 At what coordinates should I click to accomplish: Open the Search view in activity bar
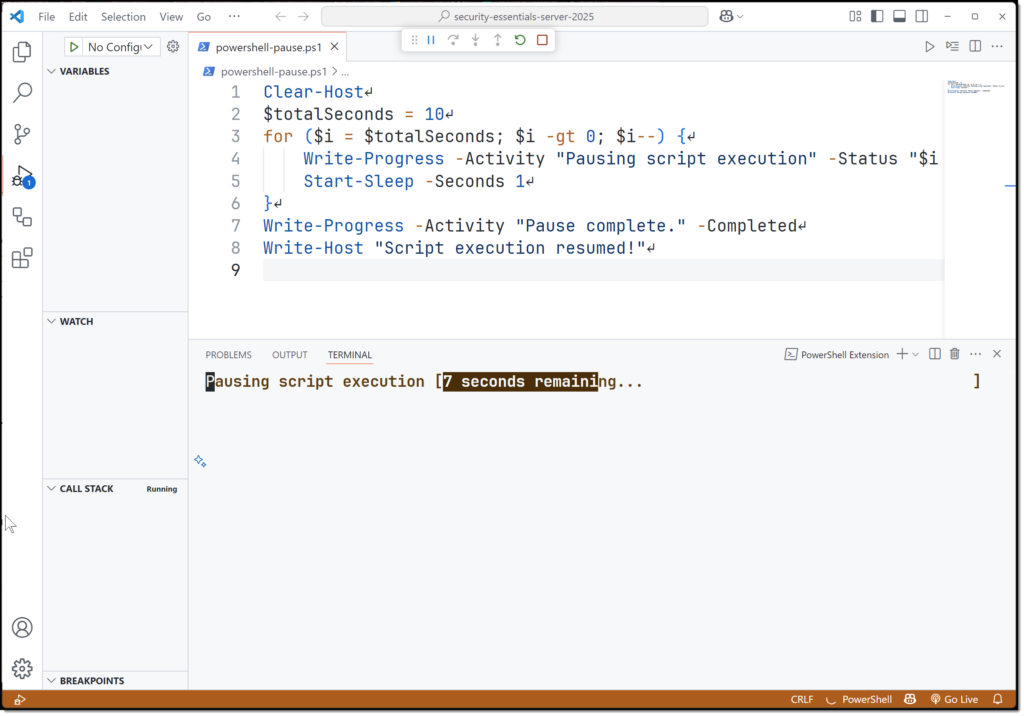coord(22,93)
